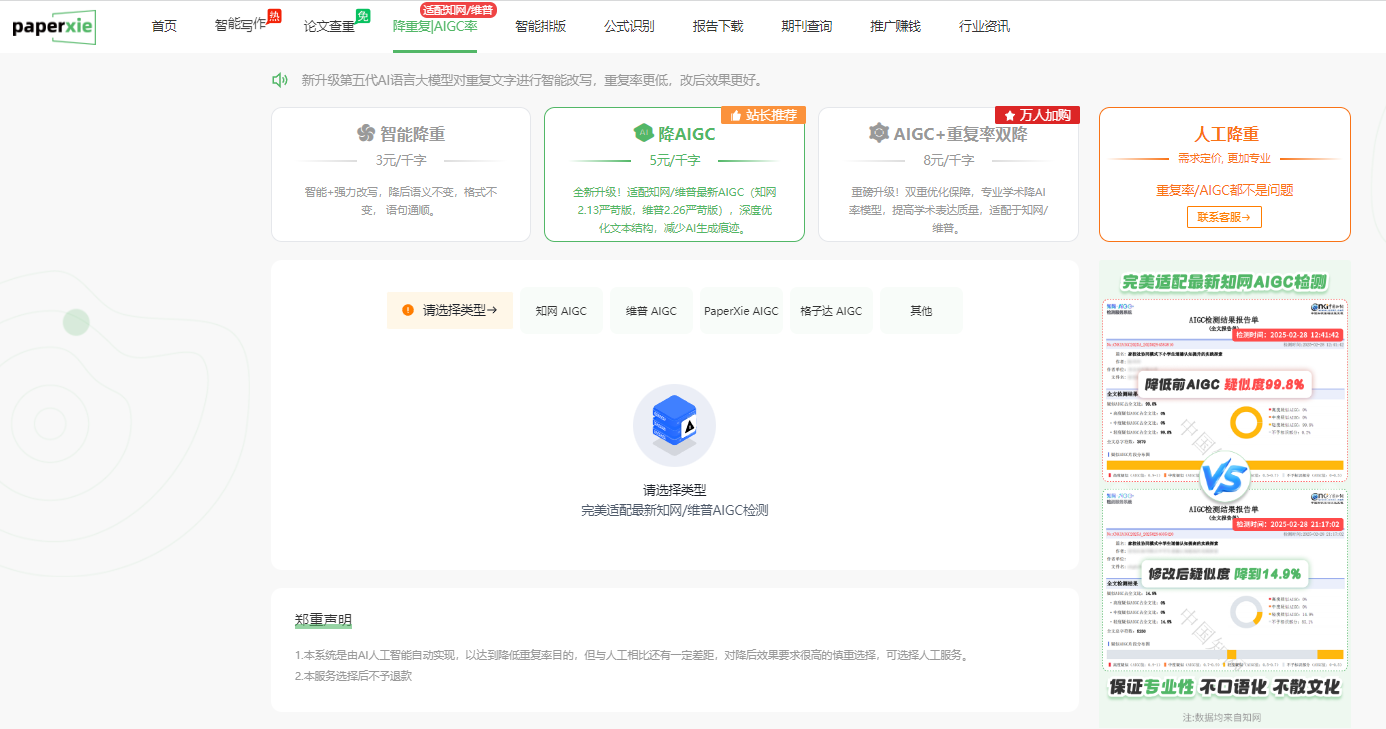The height and width of the screenshot is (729, 1386).
Task: Open the 公式识别 navigation item
Action: 629,26
